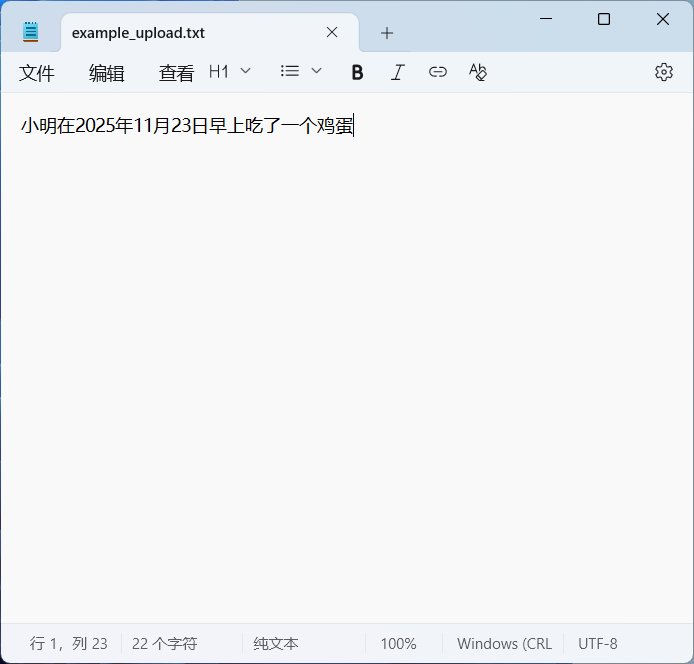Click 纯文本 format indicator

click(276, 644)
